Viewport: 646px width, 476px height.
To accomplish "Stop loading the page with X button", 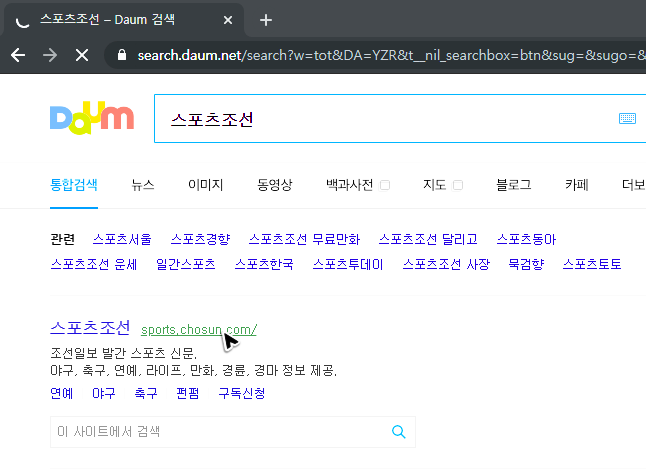I will tap(82, 55).
